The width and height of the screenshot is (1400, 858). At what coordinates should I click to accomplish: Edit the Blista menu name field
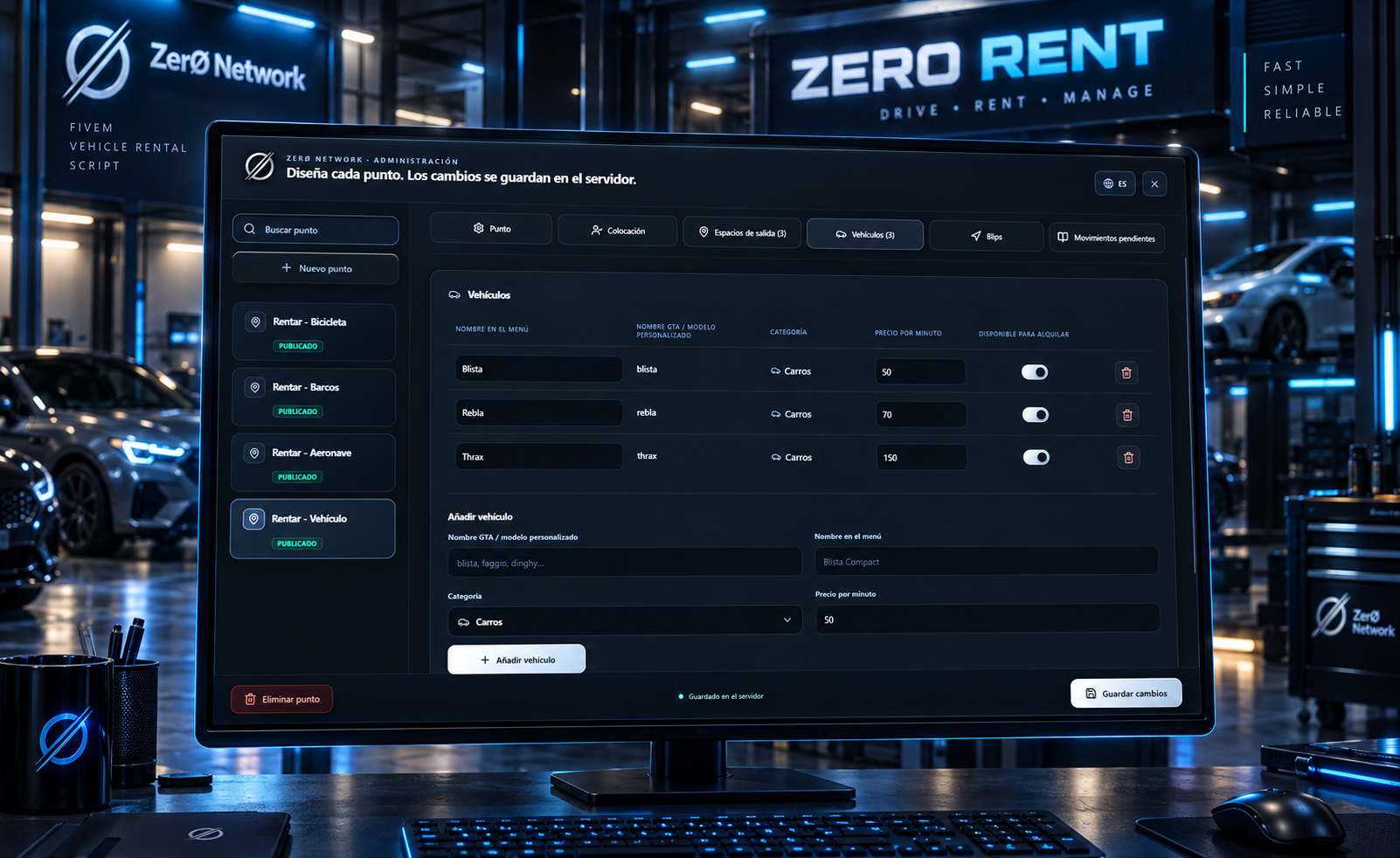[538, 369]
